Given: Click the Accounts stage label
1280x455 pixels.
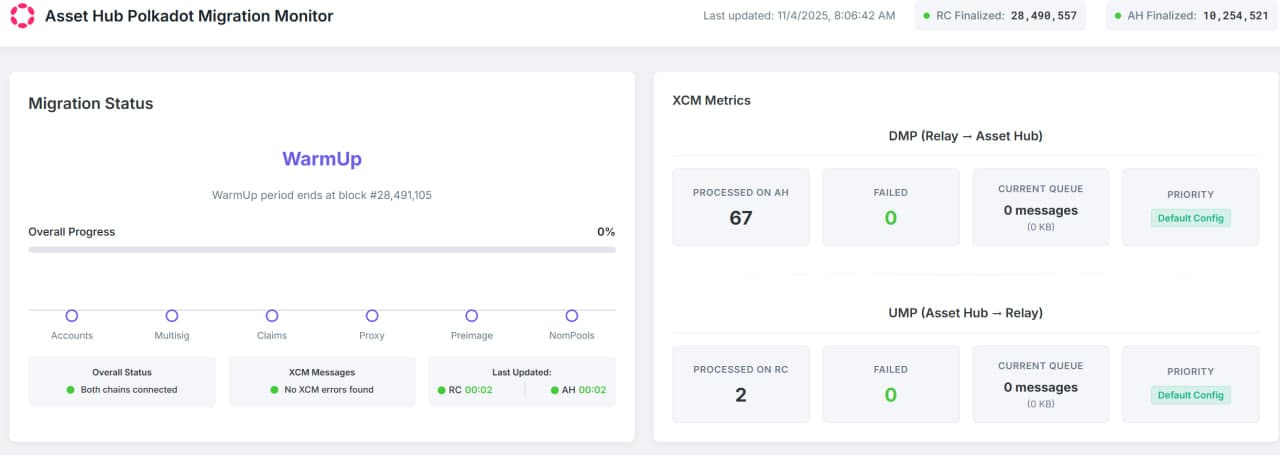Looking at the screenshot, I should tap(72, 336).
